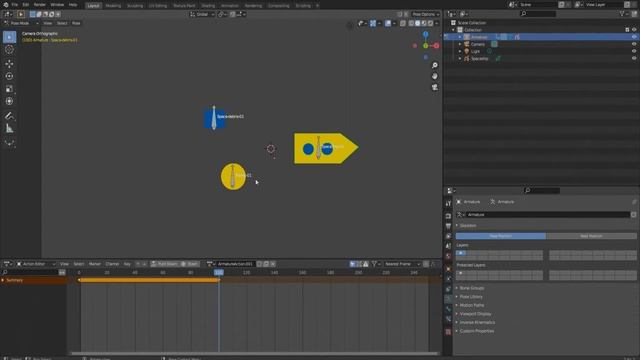Switch to the Modeling workspace tab
Screen dimensions: 640x360
tap(113, 6)
